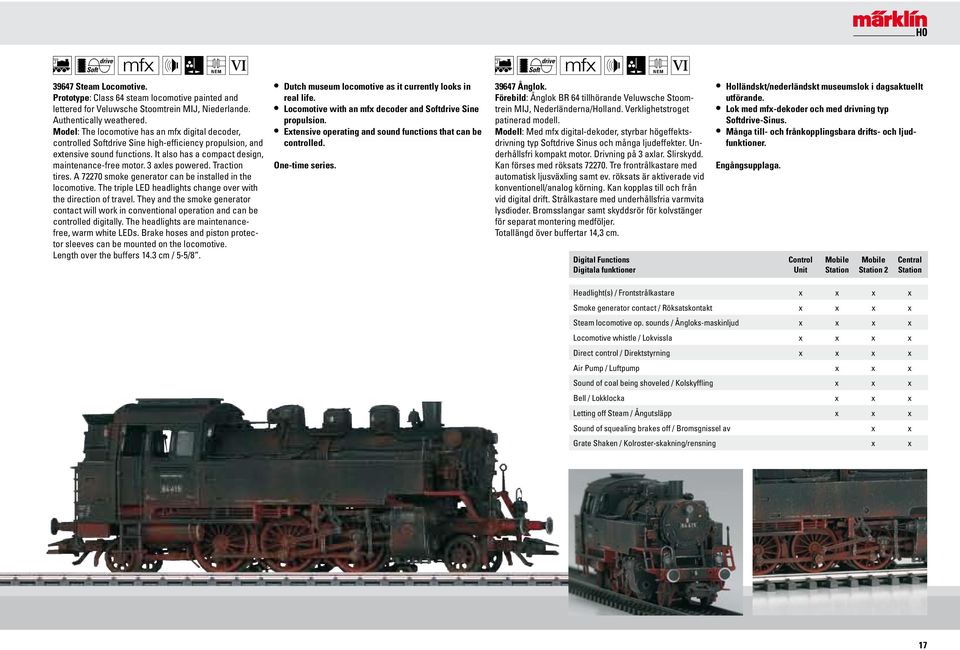
Task: Click Headlight row's x under Control Unit
Action: (x=800, y=294)
